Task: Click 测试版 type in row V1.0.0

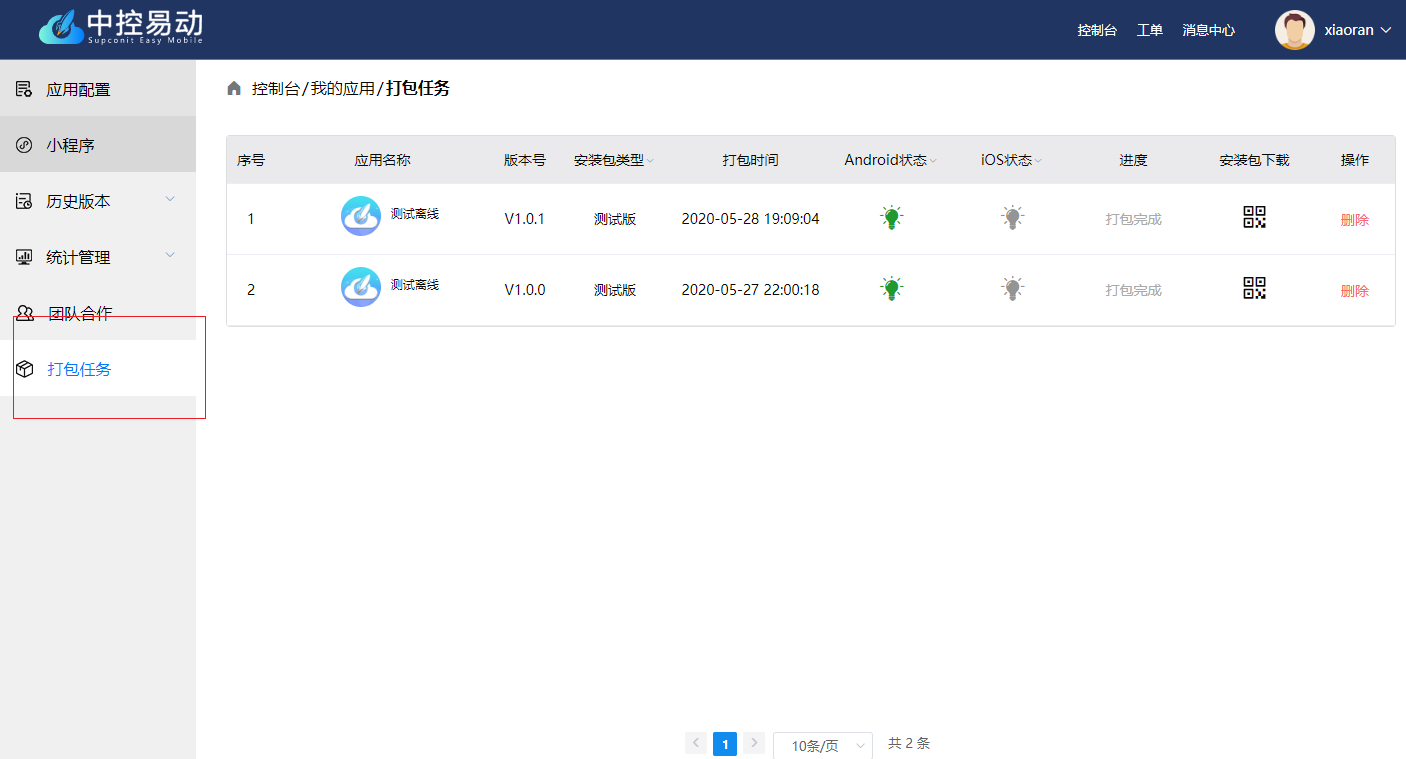Action: click(615, 290)
